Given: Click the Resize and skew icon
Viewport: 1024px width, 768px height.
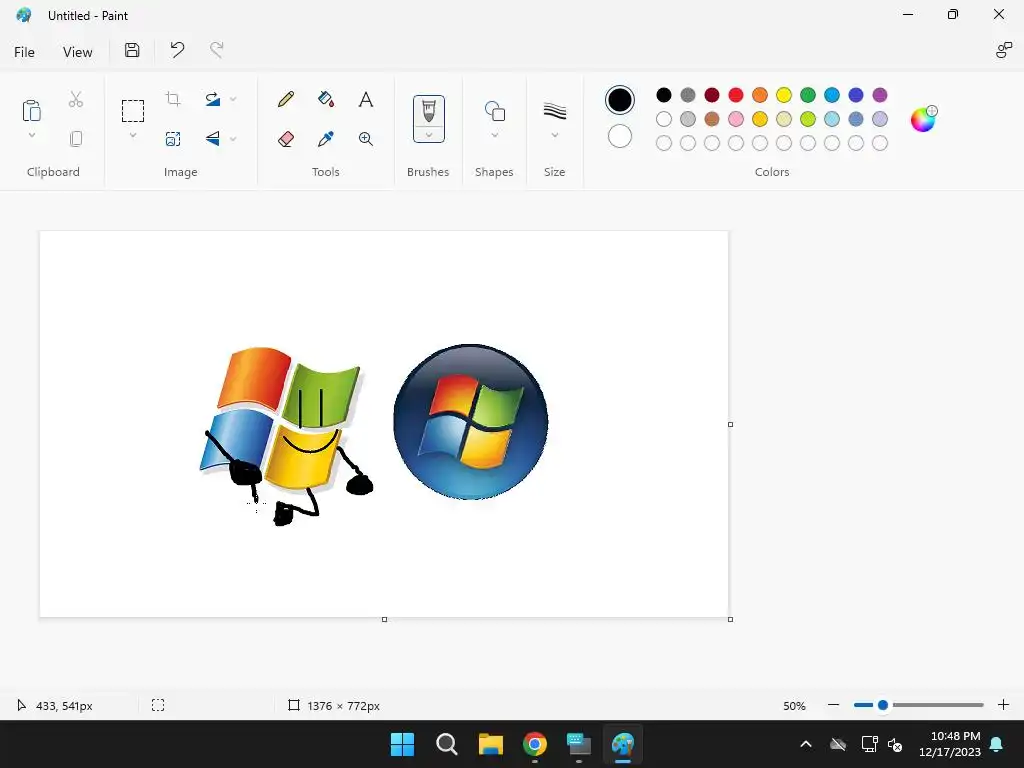Looking at the screenshot, I should point(173,138).
